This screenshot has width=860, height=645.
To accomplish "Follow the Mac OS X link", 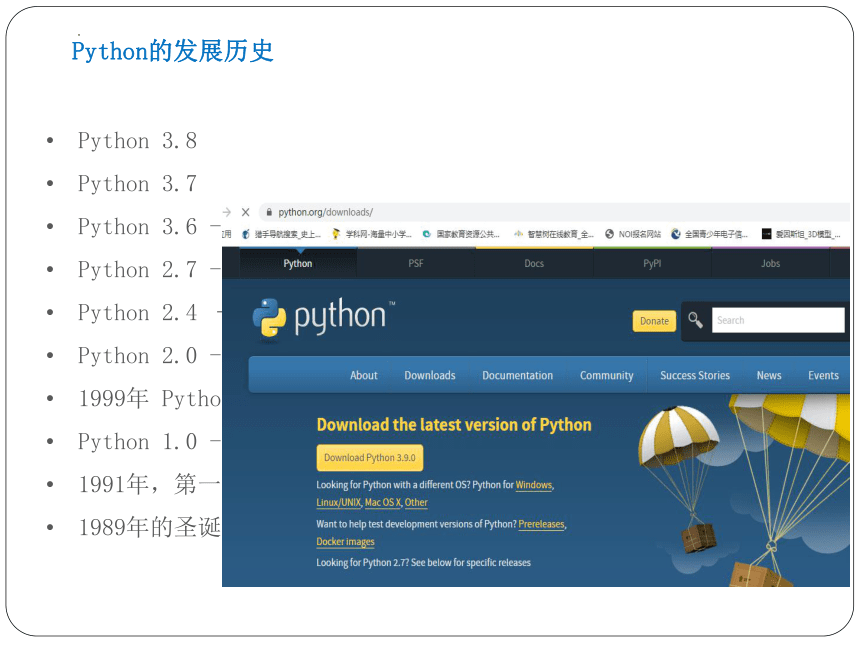I will (x=383, y=502).
